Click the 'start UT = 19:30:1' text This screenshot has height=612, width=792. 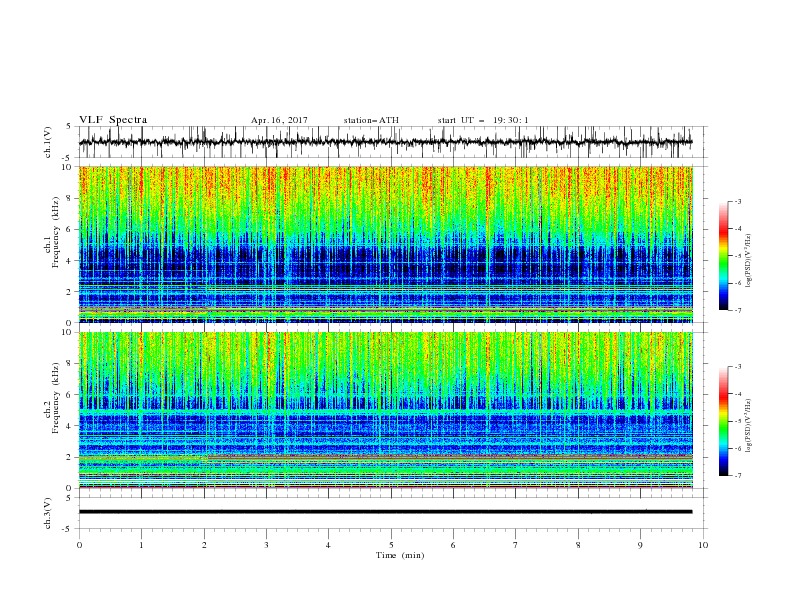click(483, 120)
